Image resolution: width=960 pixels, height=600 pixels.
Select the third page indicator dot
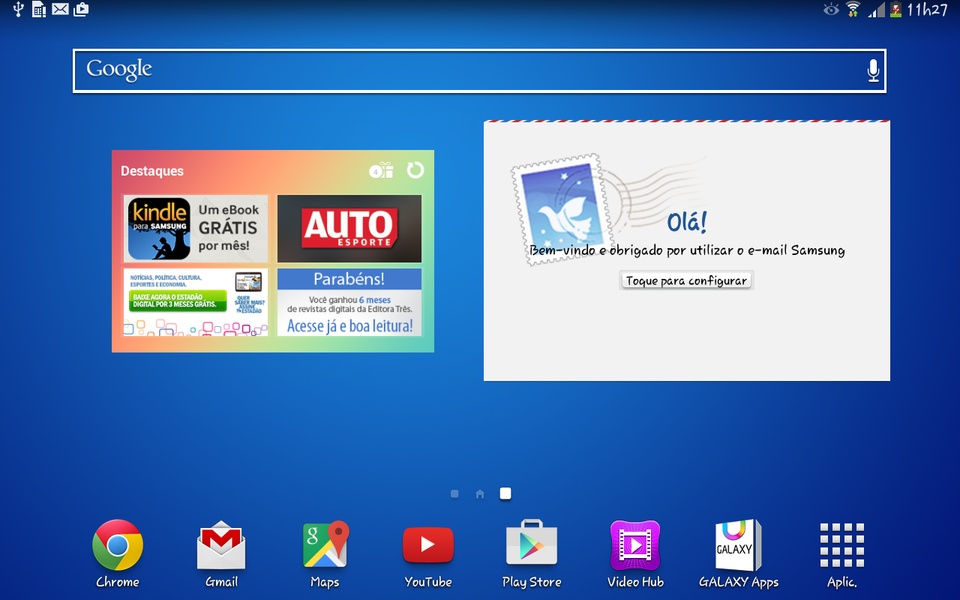505,493
